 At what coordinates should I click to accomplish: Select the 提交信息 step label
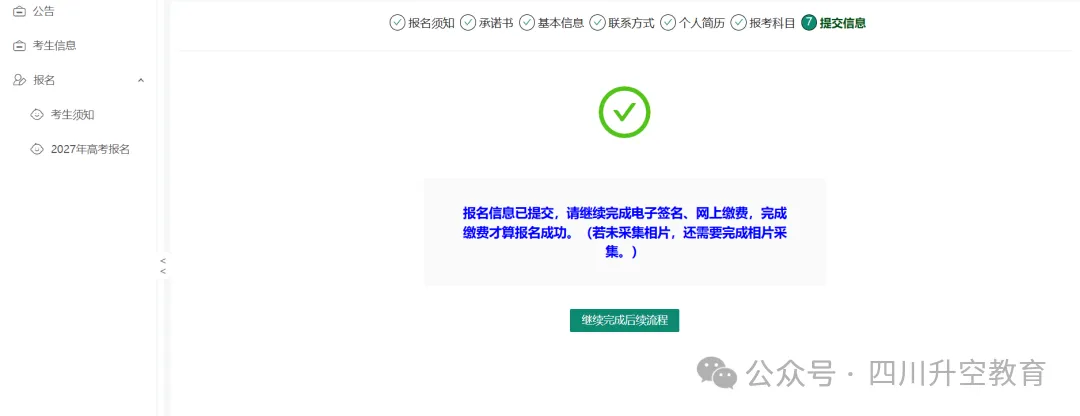click(x=842, y=23)
